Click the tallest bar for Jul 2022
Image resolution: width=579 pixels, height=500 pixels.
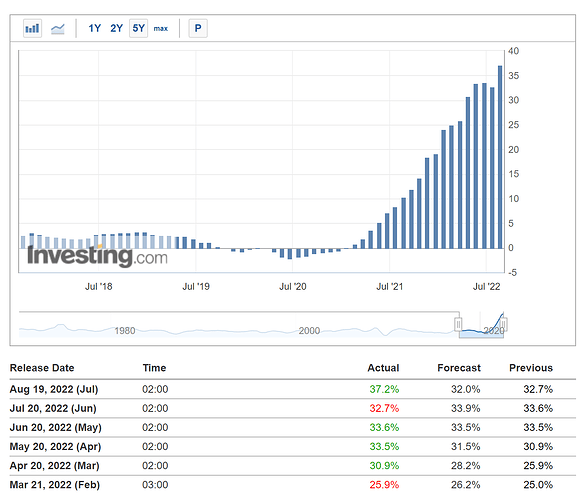[500, 157]
